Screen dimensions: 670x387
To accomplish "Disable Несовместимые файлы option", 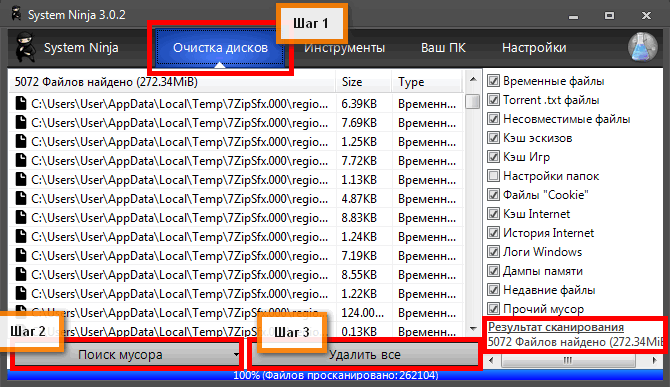I will click(x=494, y=119).
